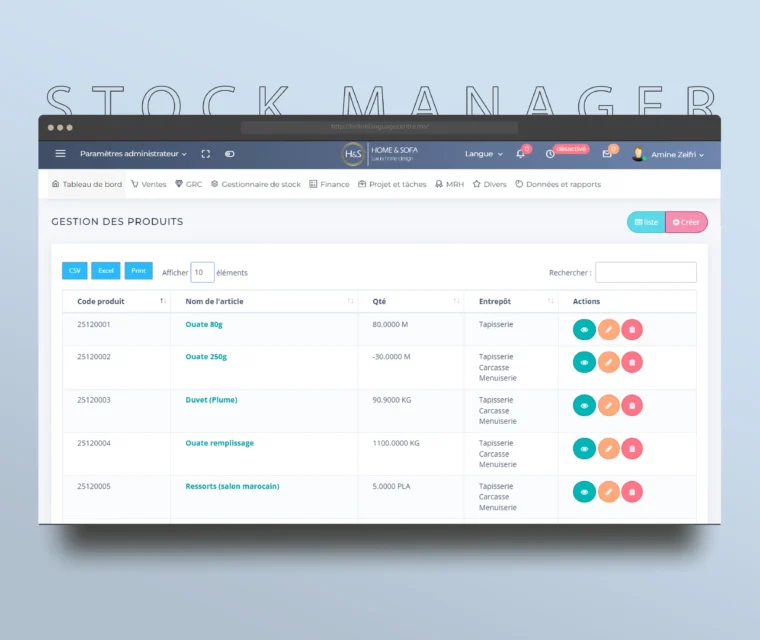Sort by Code produit column arrows

(163, 301)
